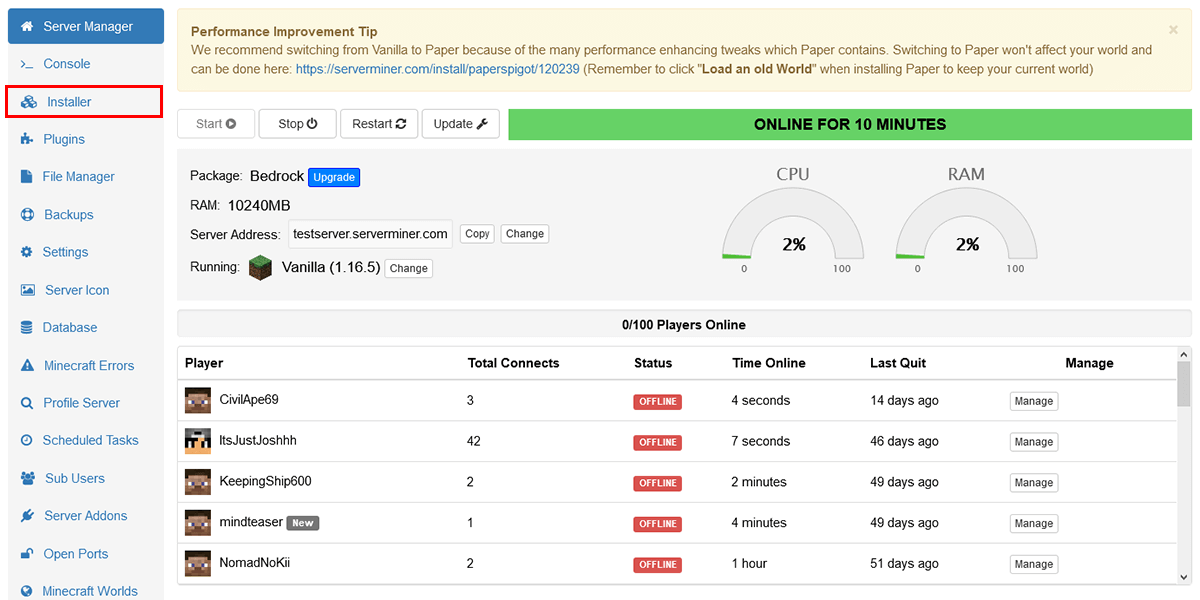Click the CPU usage gauge
Screen dimensions: 1200x600
[x=793, y=224]
